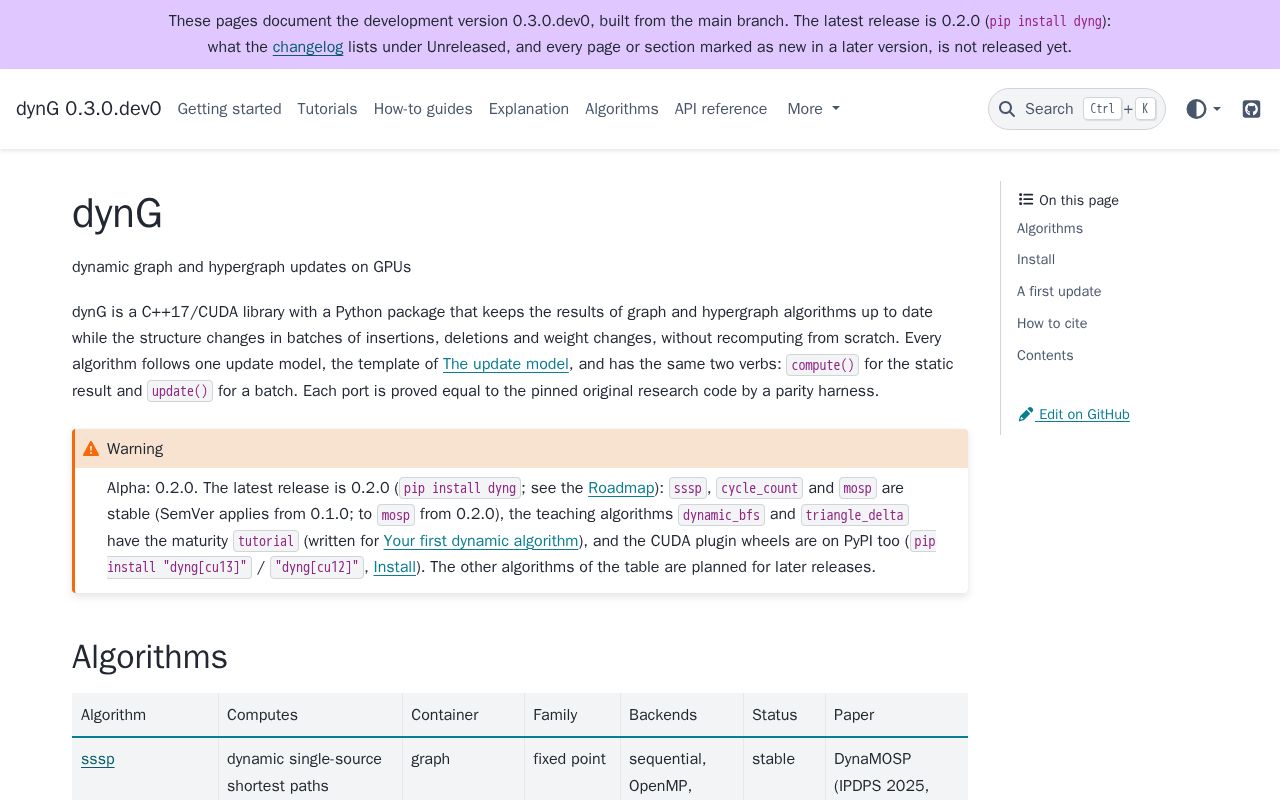
Task: Click the orange warning triangle icon
Action: pos(91,449)
